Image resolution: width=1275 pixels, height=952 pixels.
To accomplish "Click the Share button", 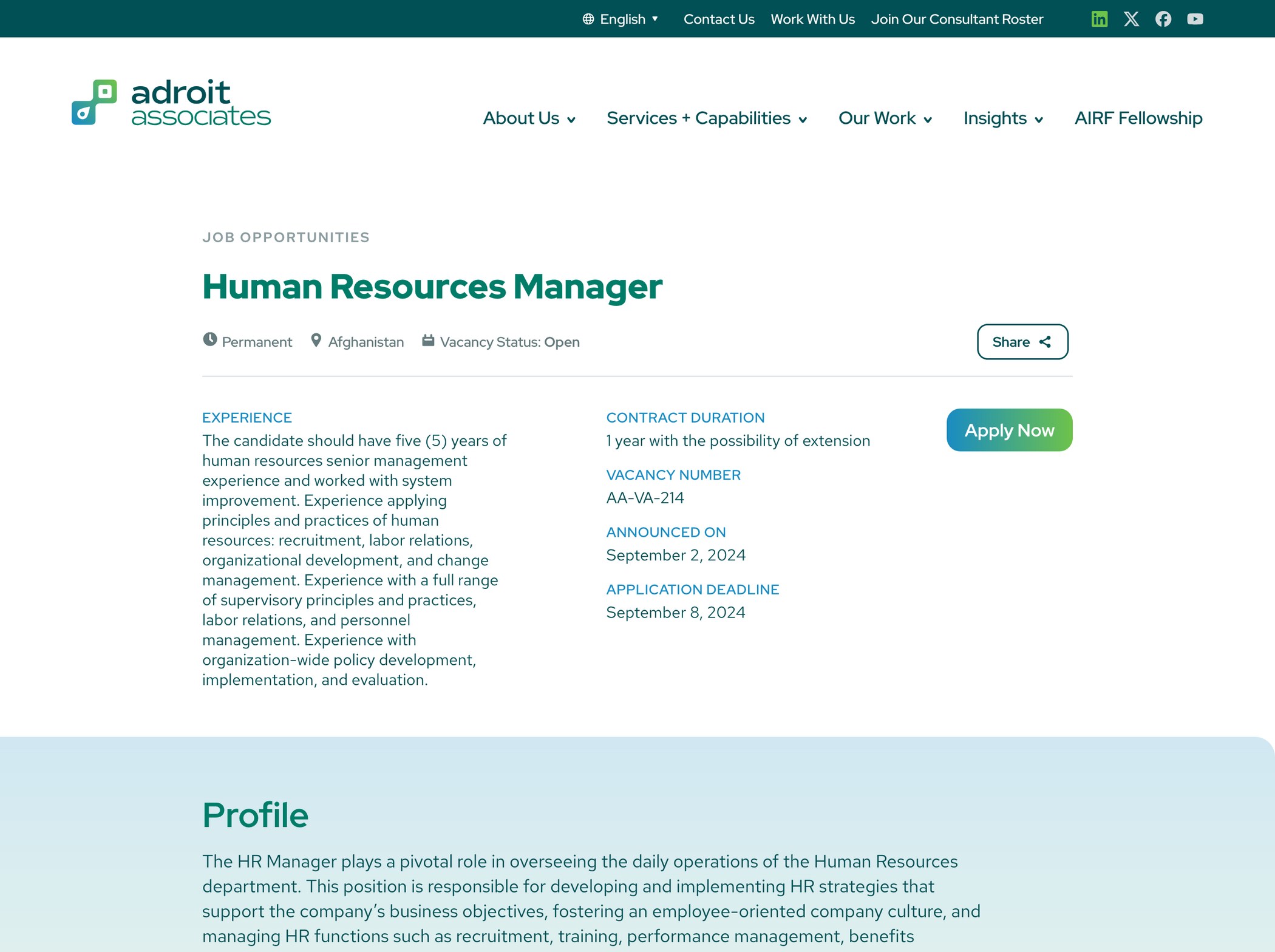I will point(1022,342).
